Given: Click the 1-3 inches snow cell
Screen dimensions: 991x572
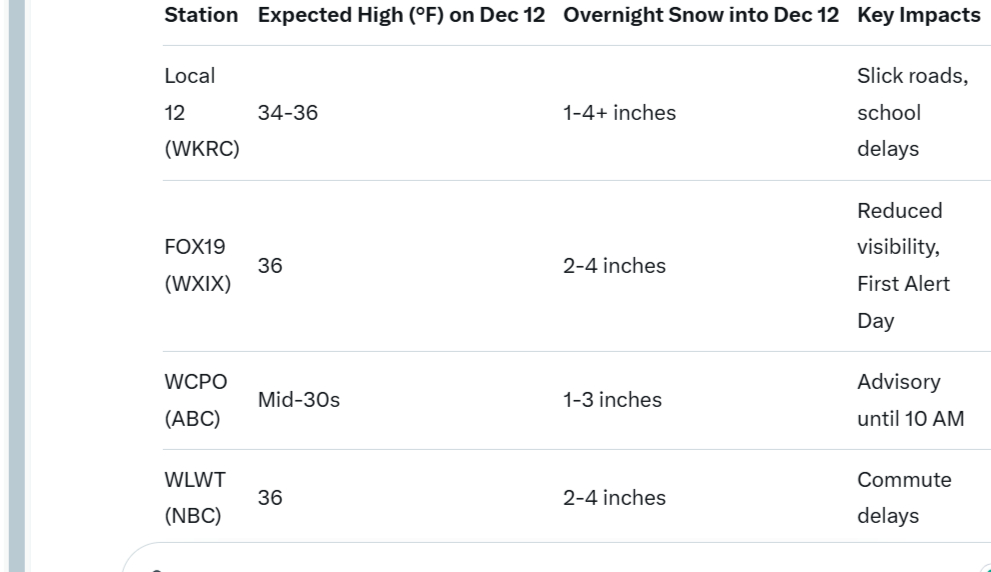Looking at the screenshot, I should point(612,400).
